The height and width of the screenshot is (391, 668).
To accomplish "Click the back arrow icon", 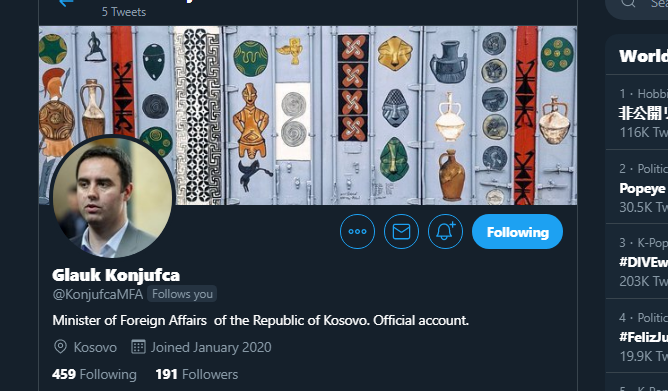I will (x=65, y=3).
